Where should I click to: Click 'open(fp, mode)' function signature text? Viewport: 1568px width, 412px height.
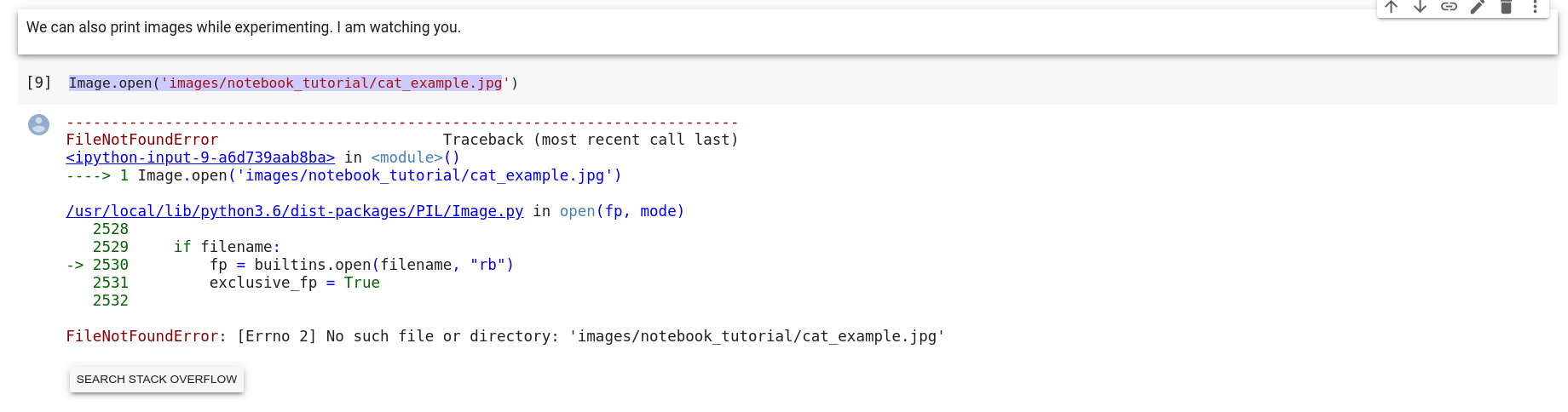click(621, 211)
